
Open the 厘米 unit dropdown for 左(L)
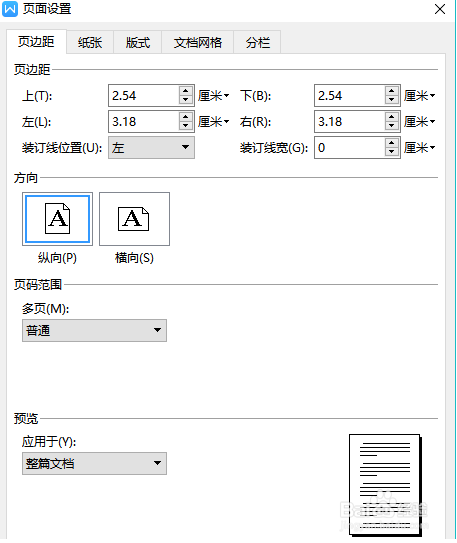pos(214,122)
